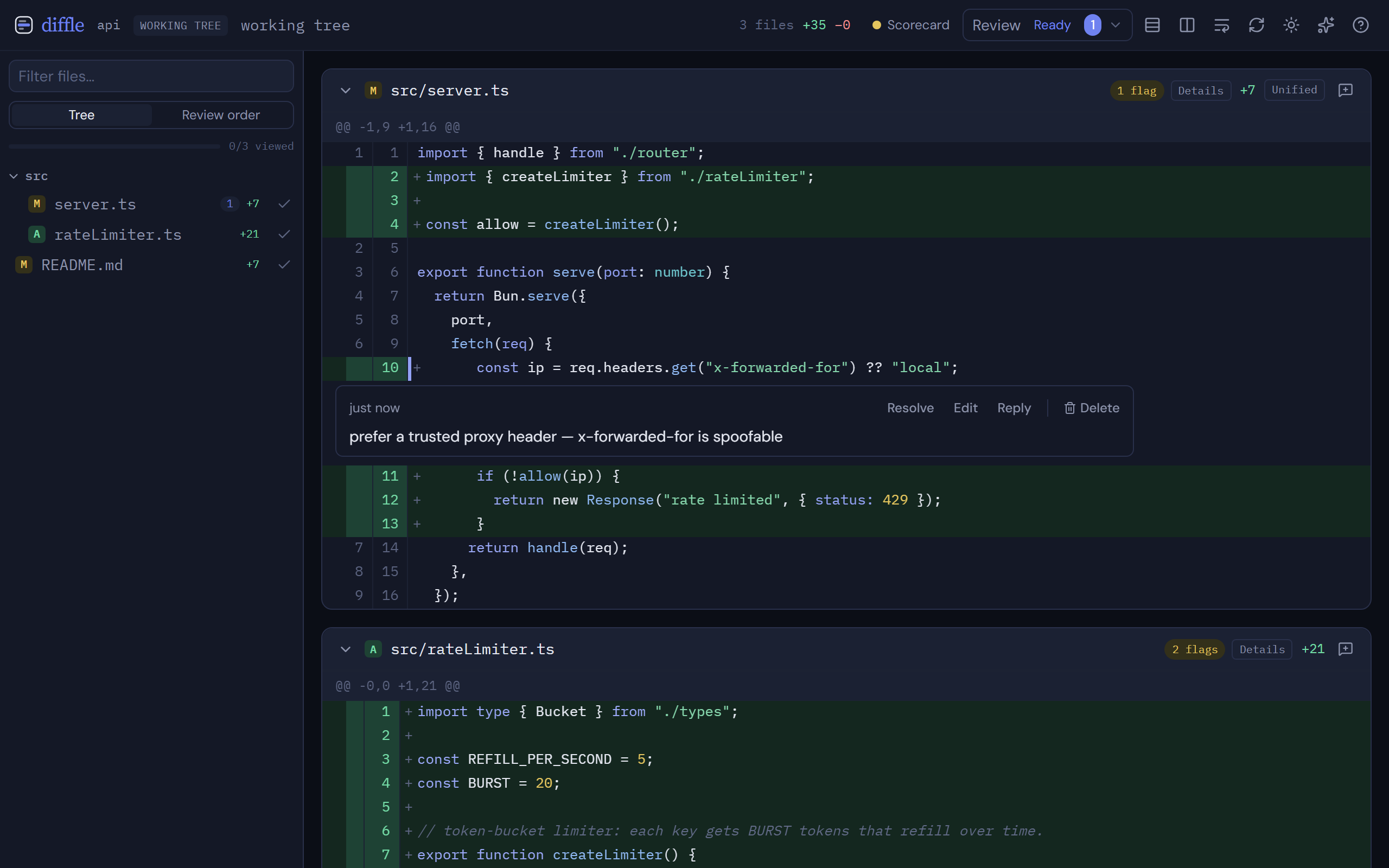Click the M badge next to server.ts in tree
This screenshot has width=1389, height=868.
(x=37, y=204)
